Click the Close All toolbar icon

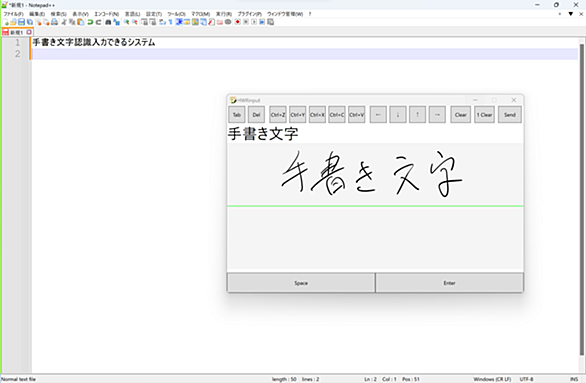click(x=46, y=22)
